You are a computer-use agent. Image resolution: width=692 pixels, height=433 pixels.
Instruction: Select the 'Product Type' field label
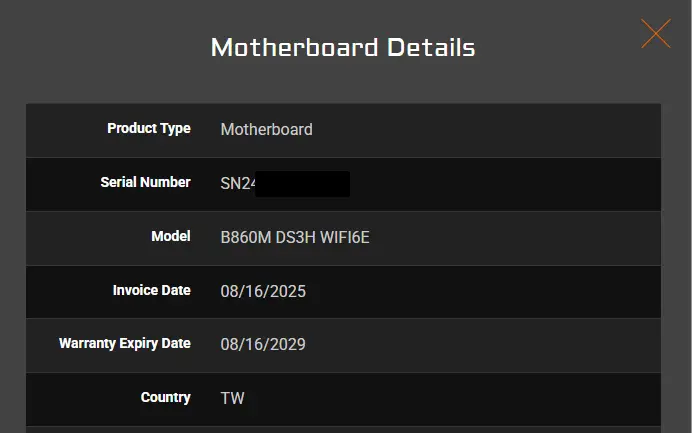(x=149, y=129)
